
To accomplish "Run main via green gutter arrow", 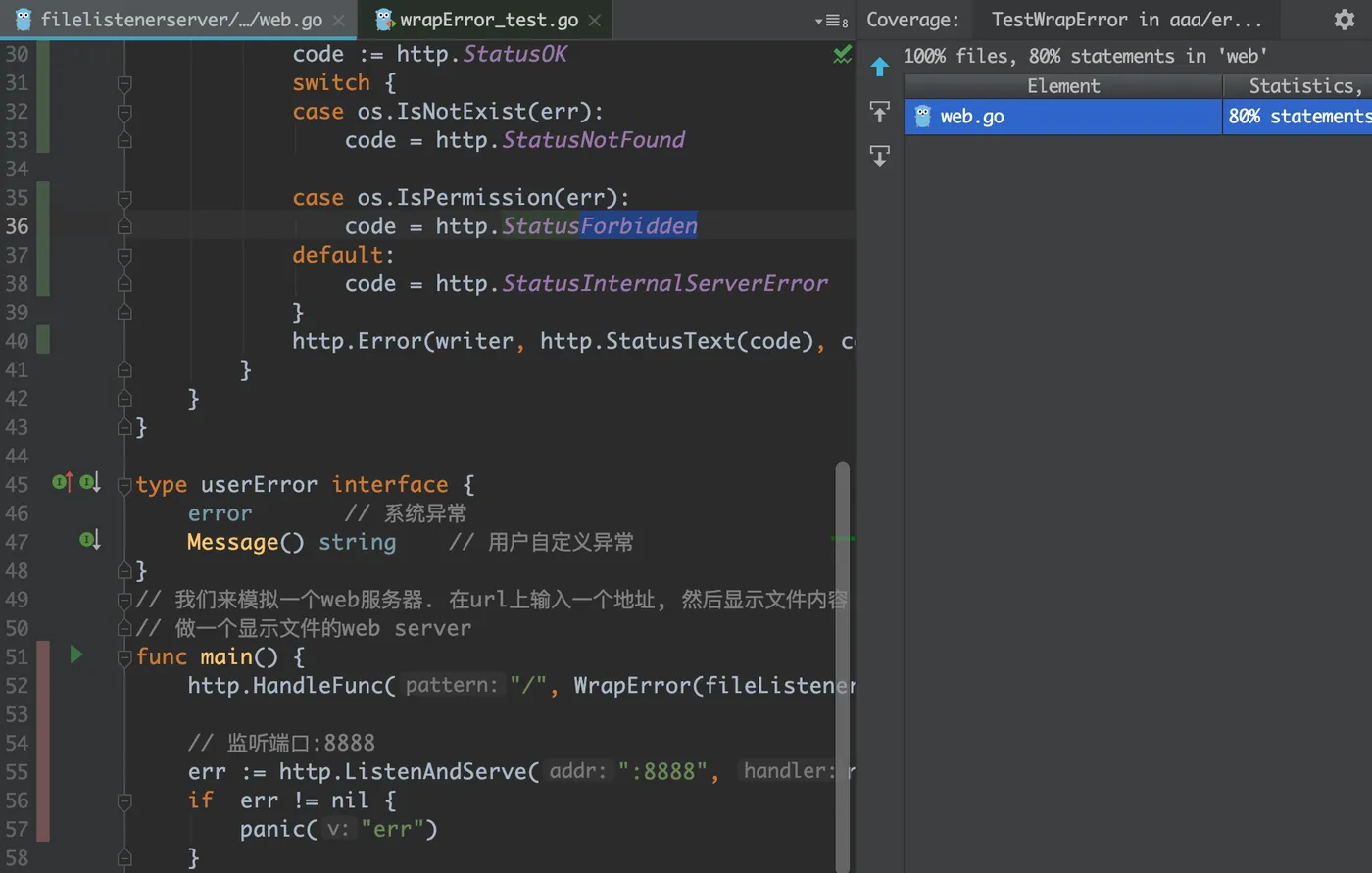I will tap(76, 655).
